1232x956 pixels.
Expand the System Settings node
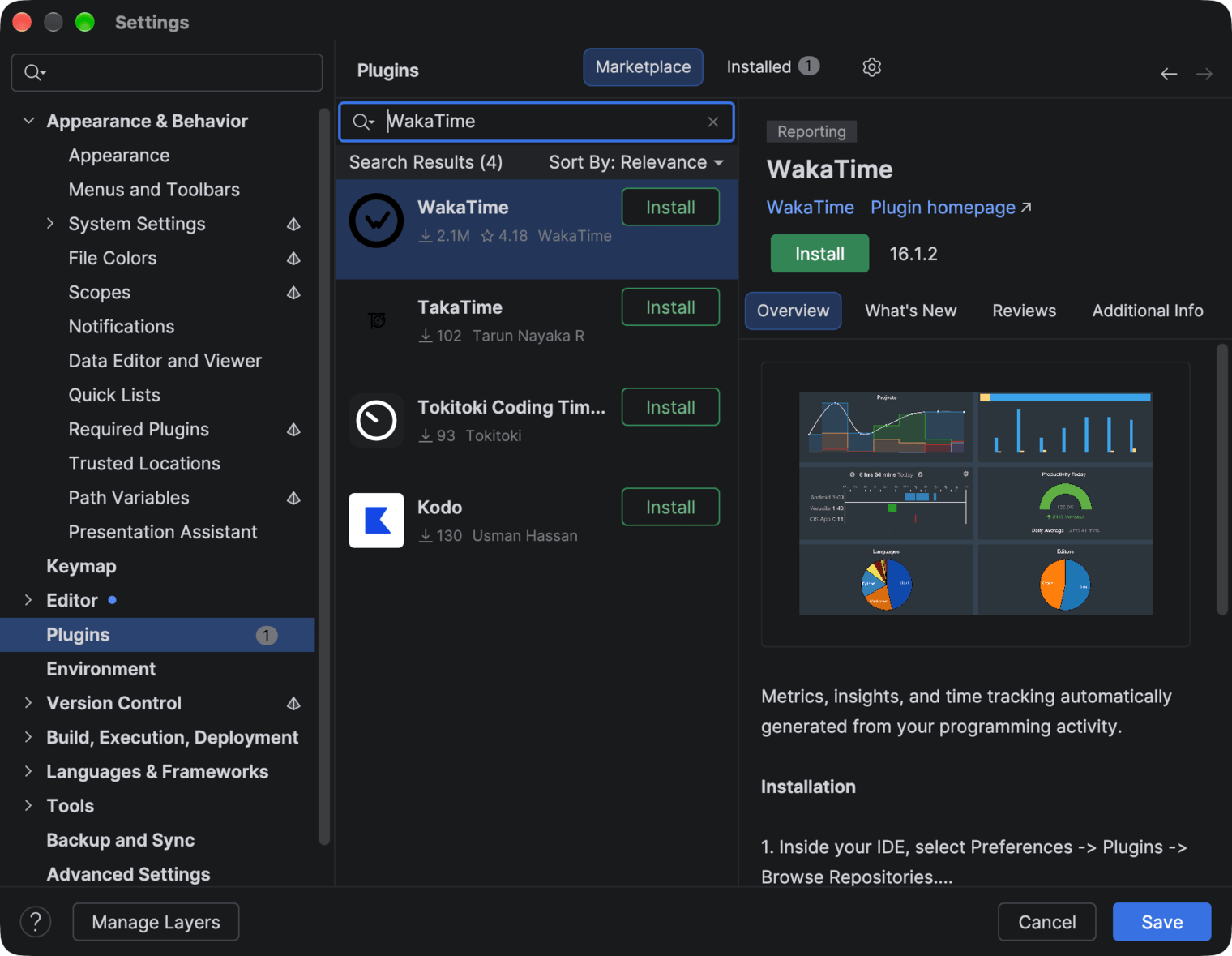pos(50,223)
